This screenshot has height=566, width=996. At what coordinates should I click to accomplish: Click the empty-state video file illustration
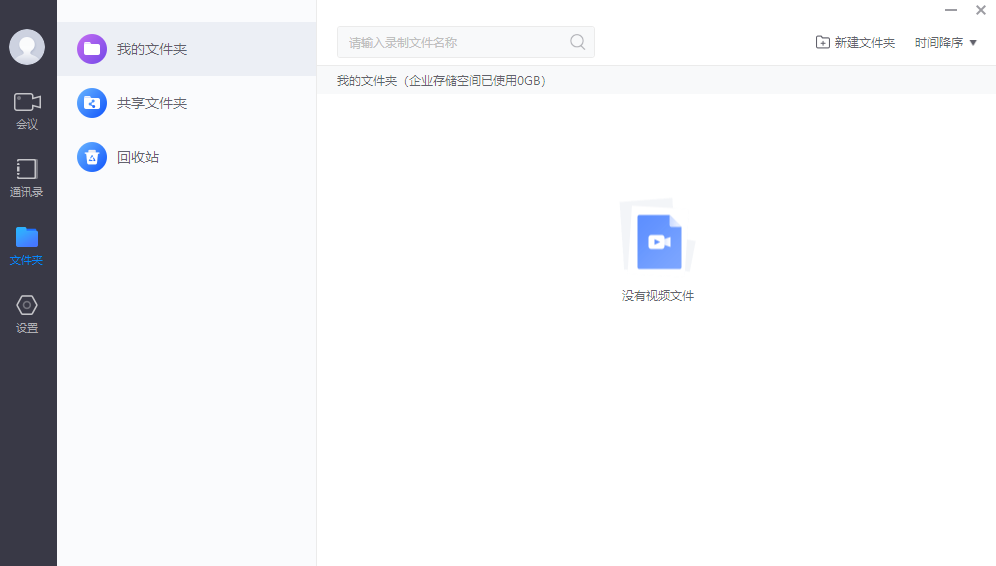click(x=657, y=240)
